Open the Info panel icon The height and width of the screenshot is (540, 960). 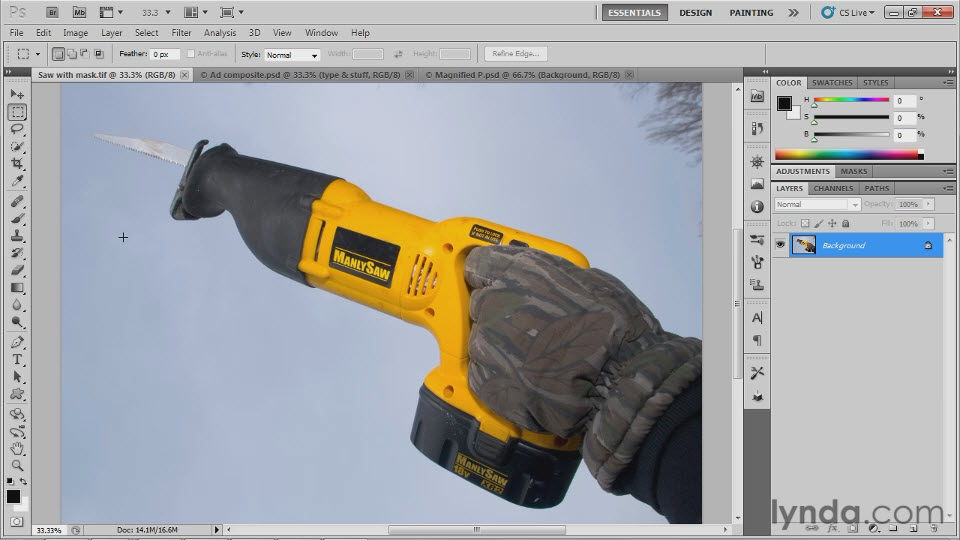pos(757,207)
